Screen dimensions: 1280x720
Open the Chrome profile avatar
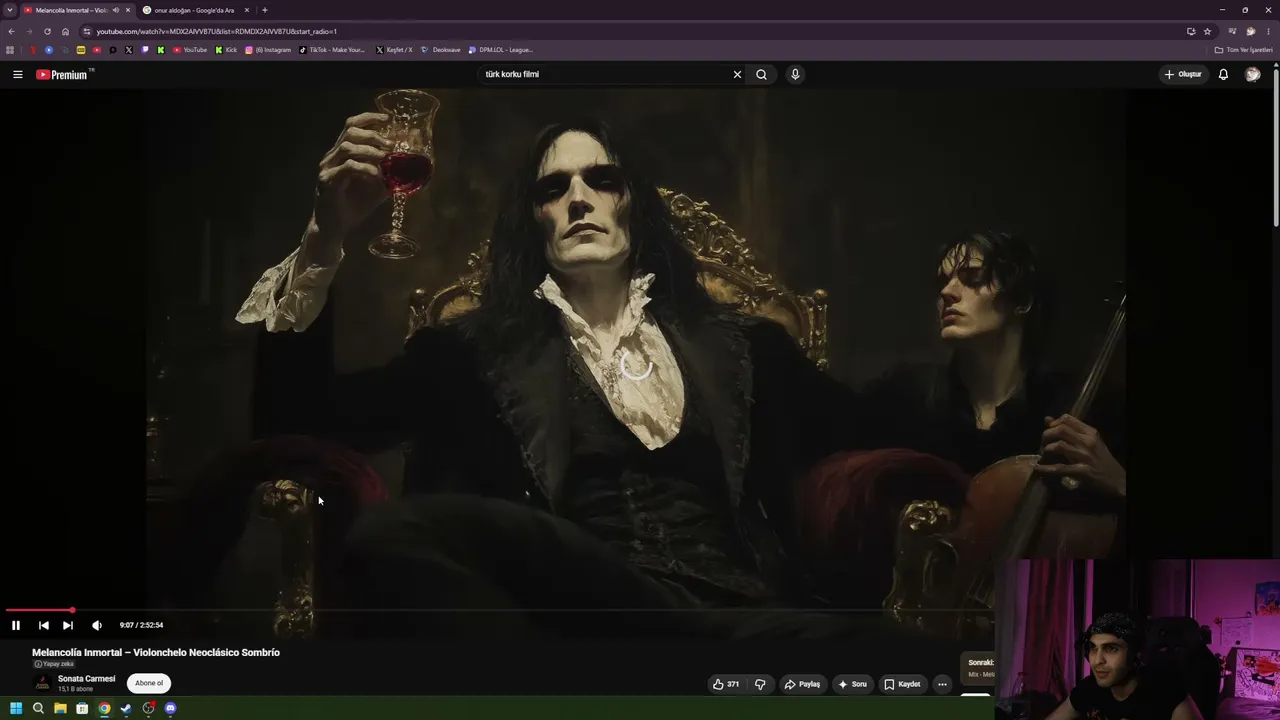coord(1250,31)
